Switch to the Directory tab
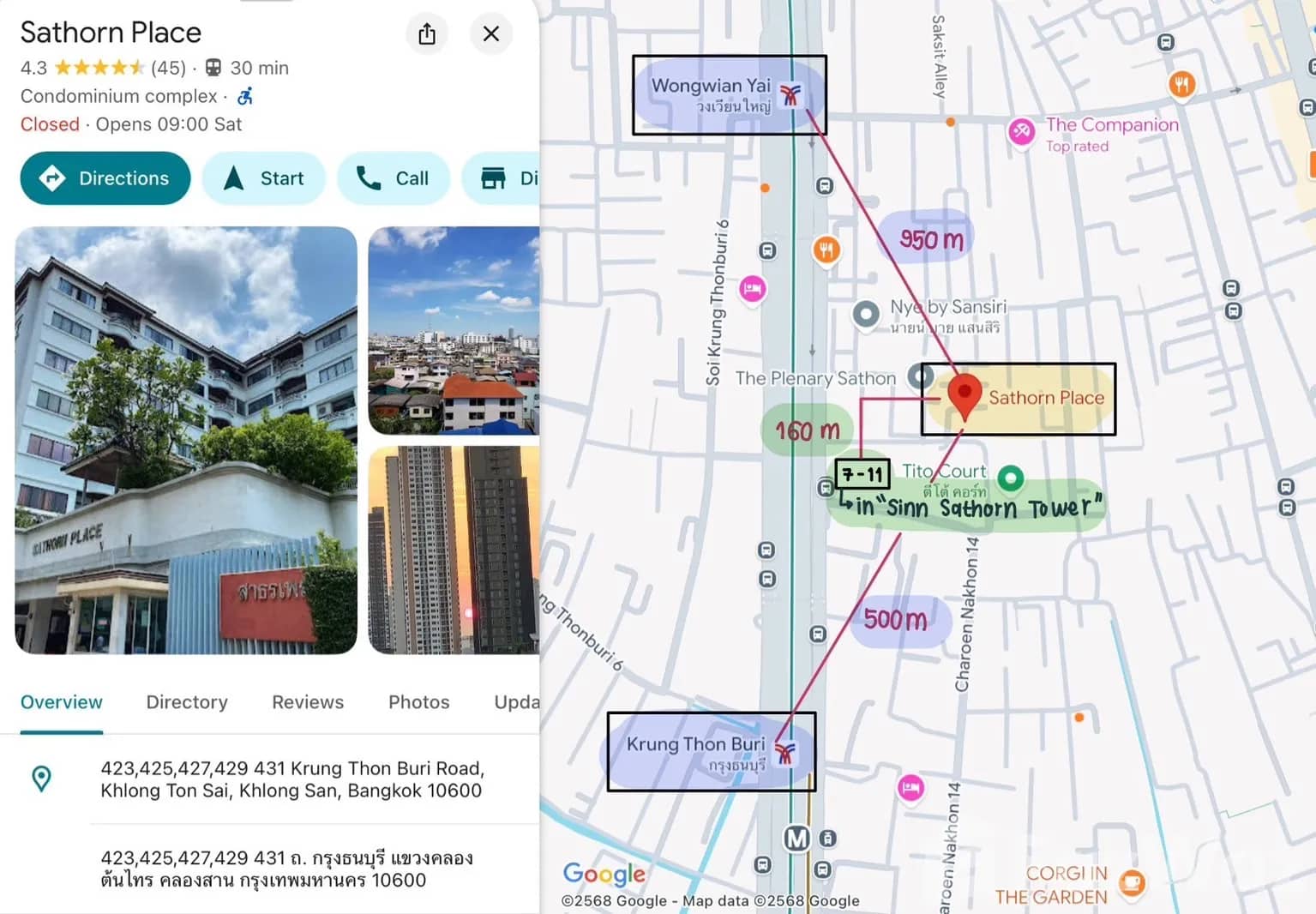1316x914 pixels. pos(187,702)
